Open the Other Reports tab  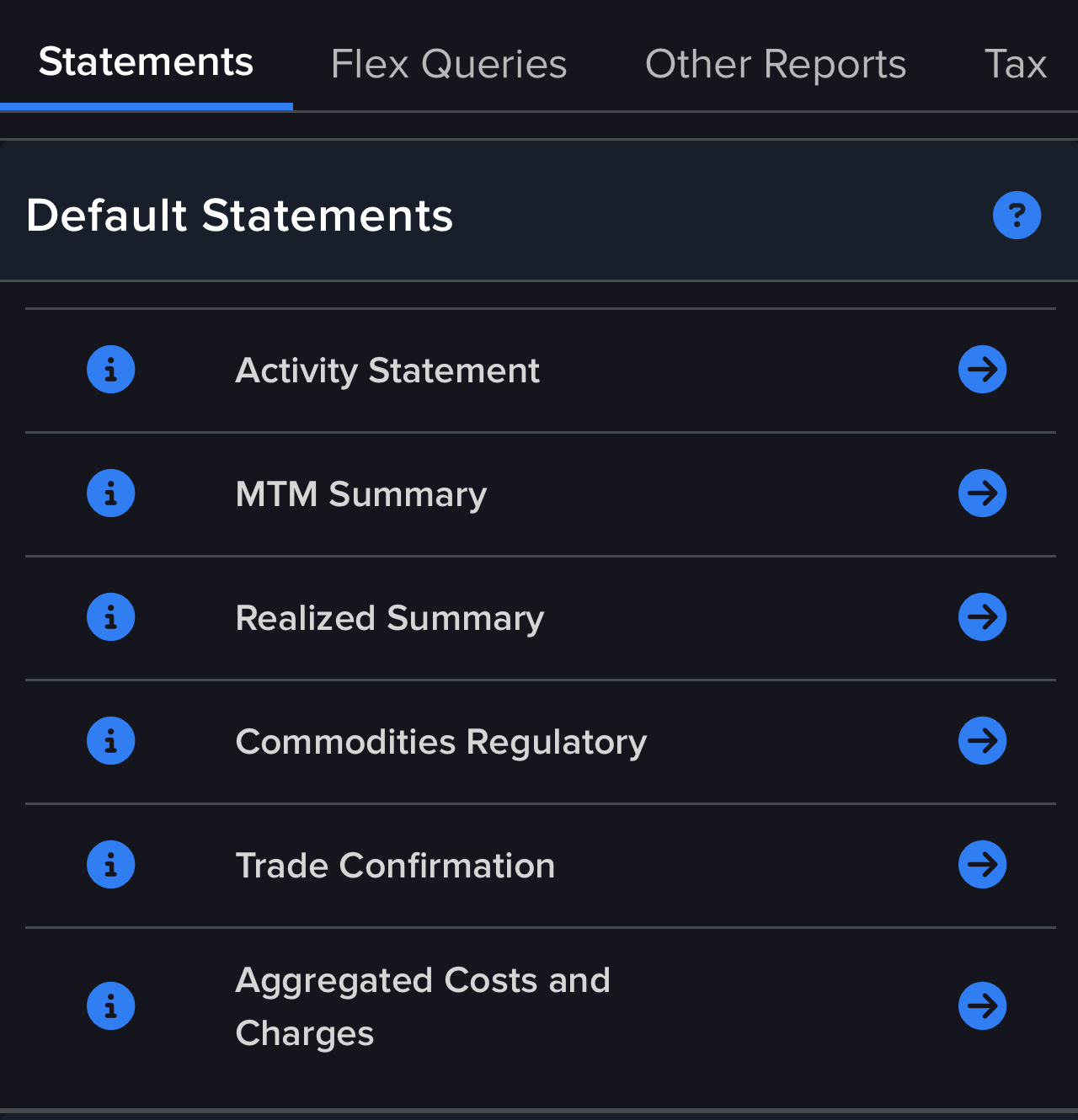coord(776,64)
